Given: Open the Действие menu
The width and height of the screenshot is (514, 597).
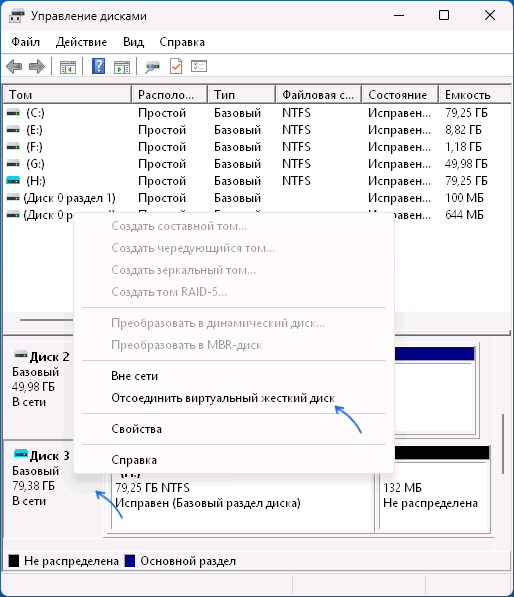Looking at the screenshot, I should point(81,42).
